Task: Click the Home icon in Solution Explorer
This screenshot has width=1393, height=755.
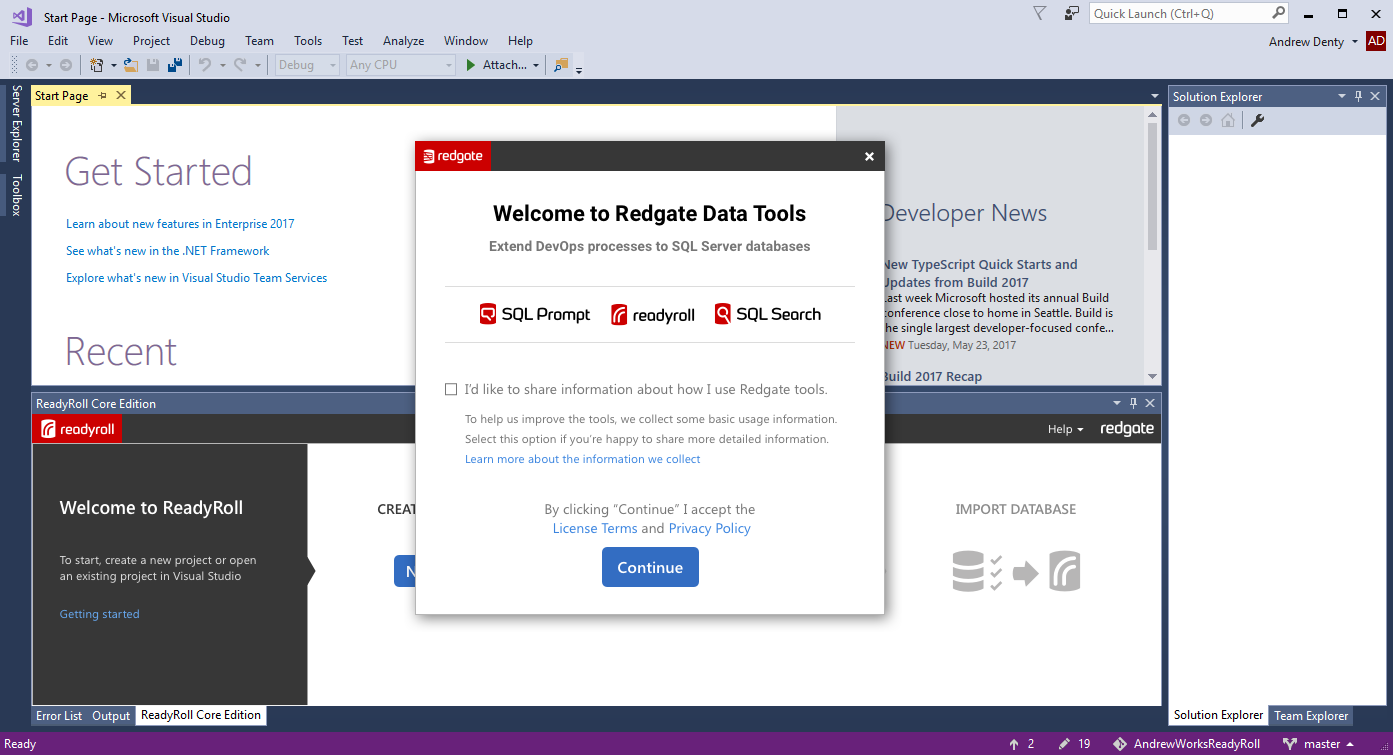Action: [x=1227, y=119]
